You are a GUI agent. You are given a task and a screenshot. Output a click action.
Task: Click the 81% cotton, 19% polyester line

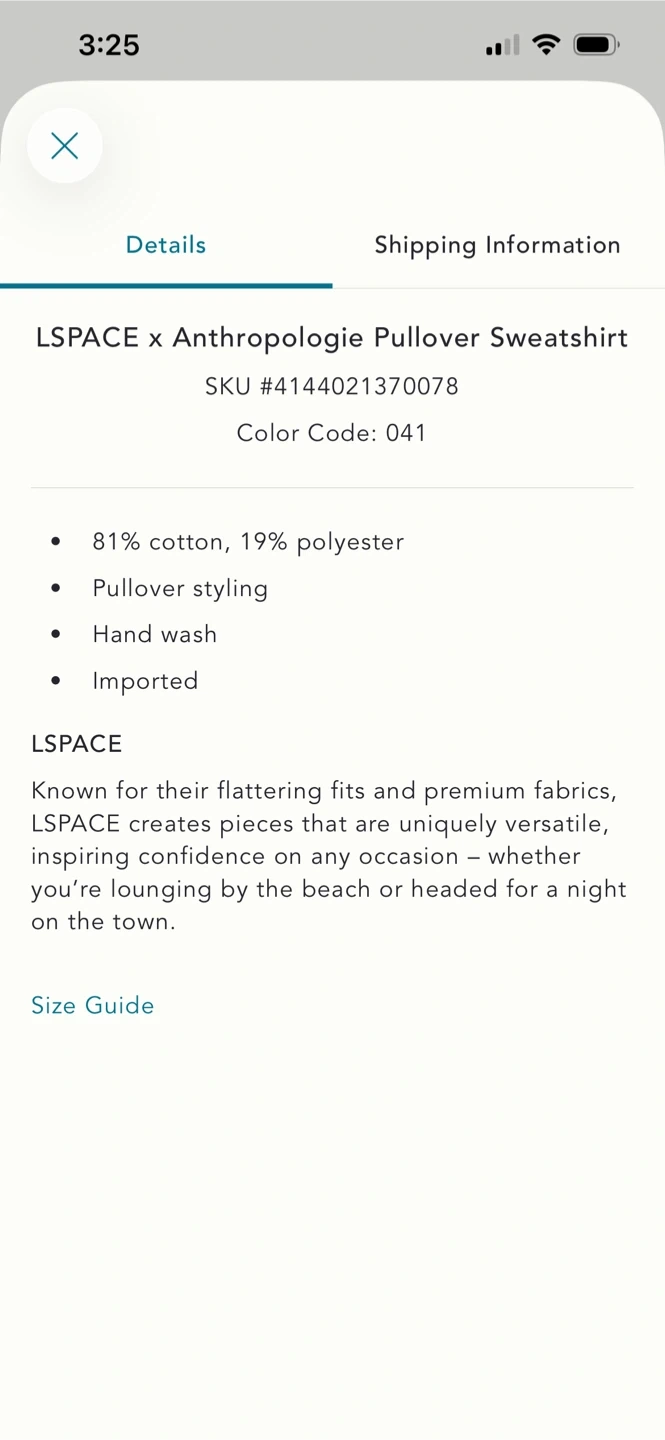tap(248, 542)
